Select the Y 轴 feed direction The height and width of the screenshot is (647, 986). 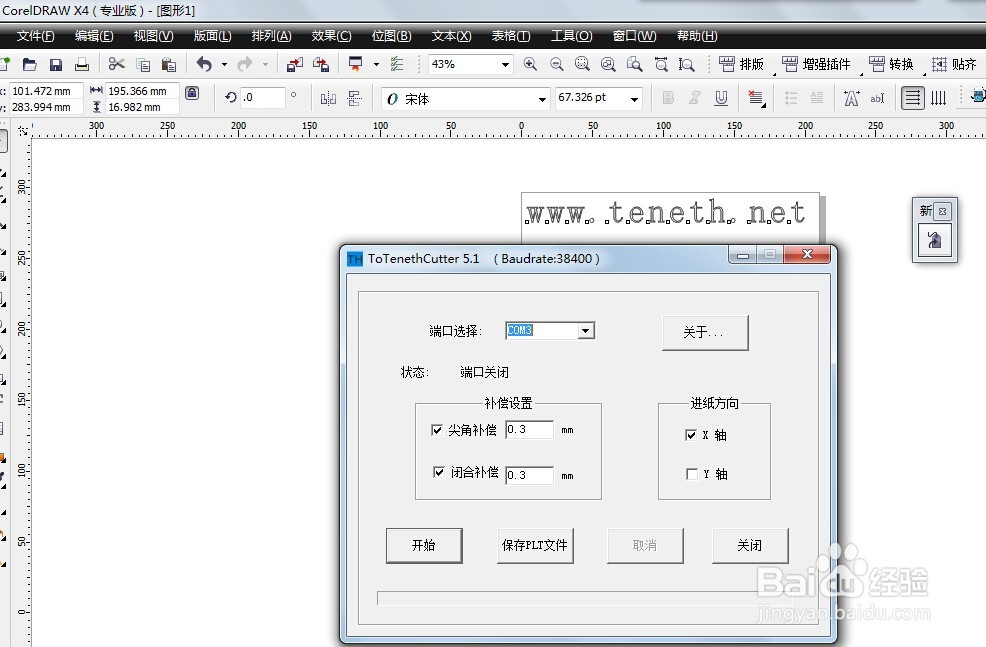click(x=690, y=473)
